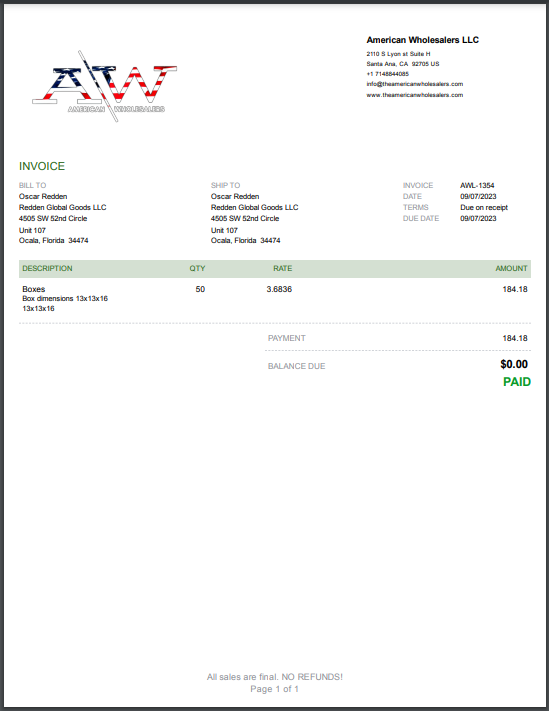Click the SHIP TO label
The width and height of the screenshot is (549, 711).
tap(225, 185)
